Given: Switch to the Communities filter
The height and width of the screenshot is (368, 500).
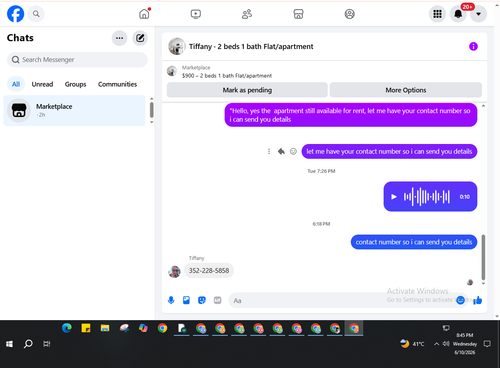Looking at the screenshot, I should click(x=117, y=84).
